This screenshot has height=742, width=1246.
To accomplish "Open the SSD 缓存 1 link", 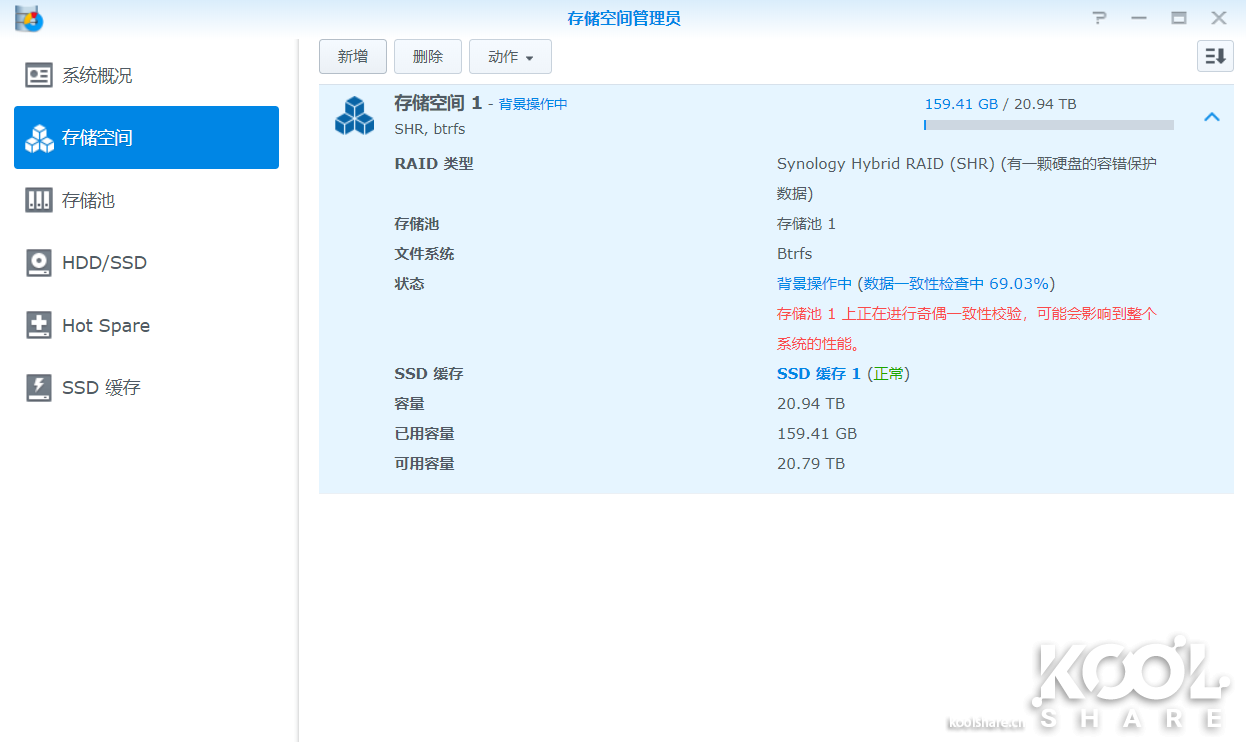I will point(818,374).
